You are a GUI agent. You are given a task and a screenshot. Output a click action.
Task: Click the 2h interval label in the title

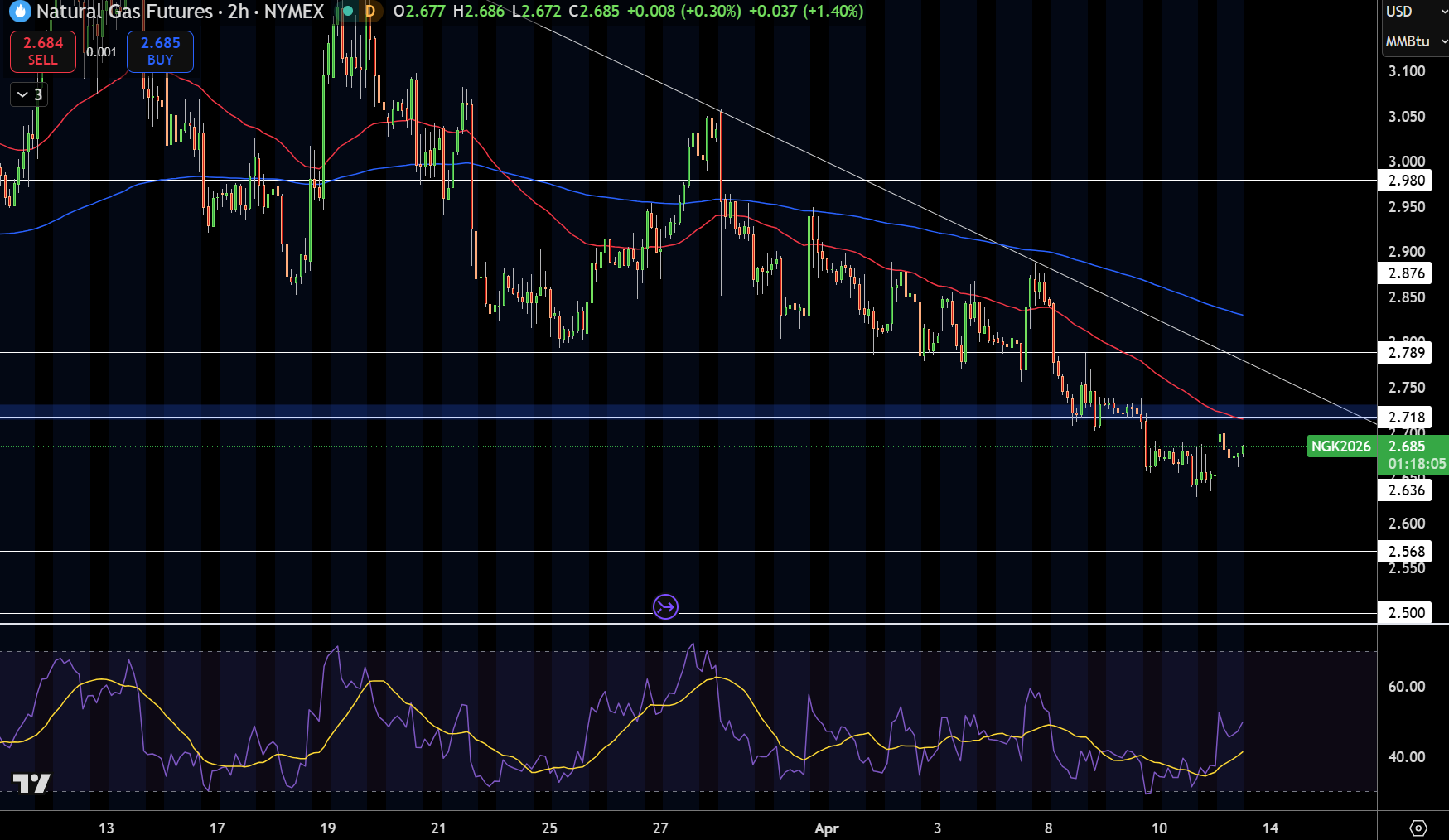coord(239,12)
